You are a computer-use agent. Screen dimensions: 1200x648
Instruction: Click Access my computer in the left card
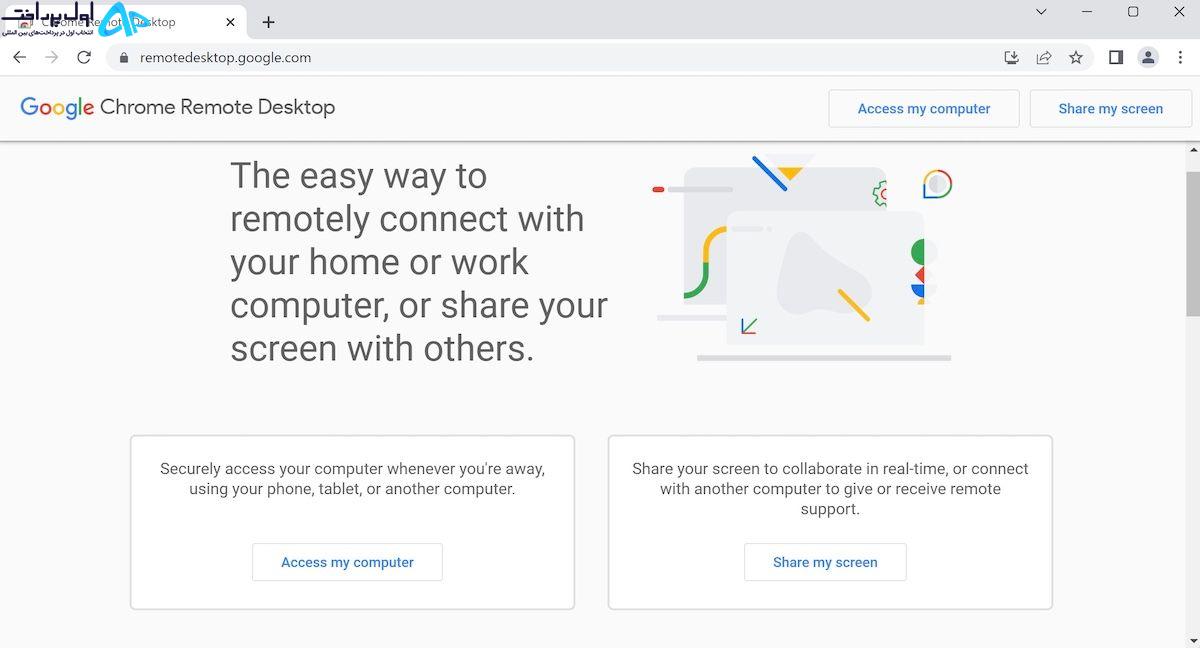[347, 562]
